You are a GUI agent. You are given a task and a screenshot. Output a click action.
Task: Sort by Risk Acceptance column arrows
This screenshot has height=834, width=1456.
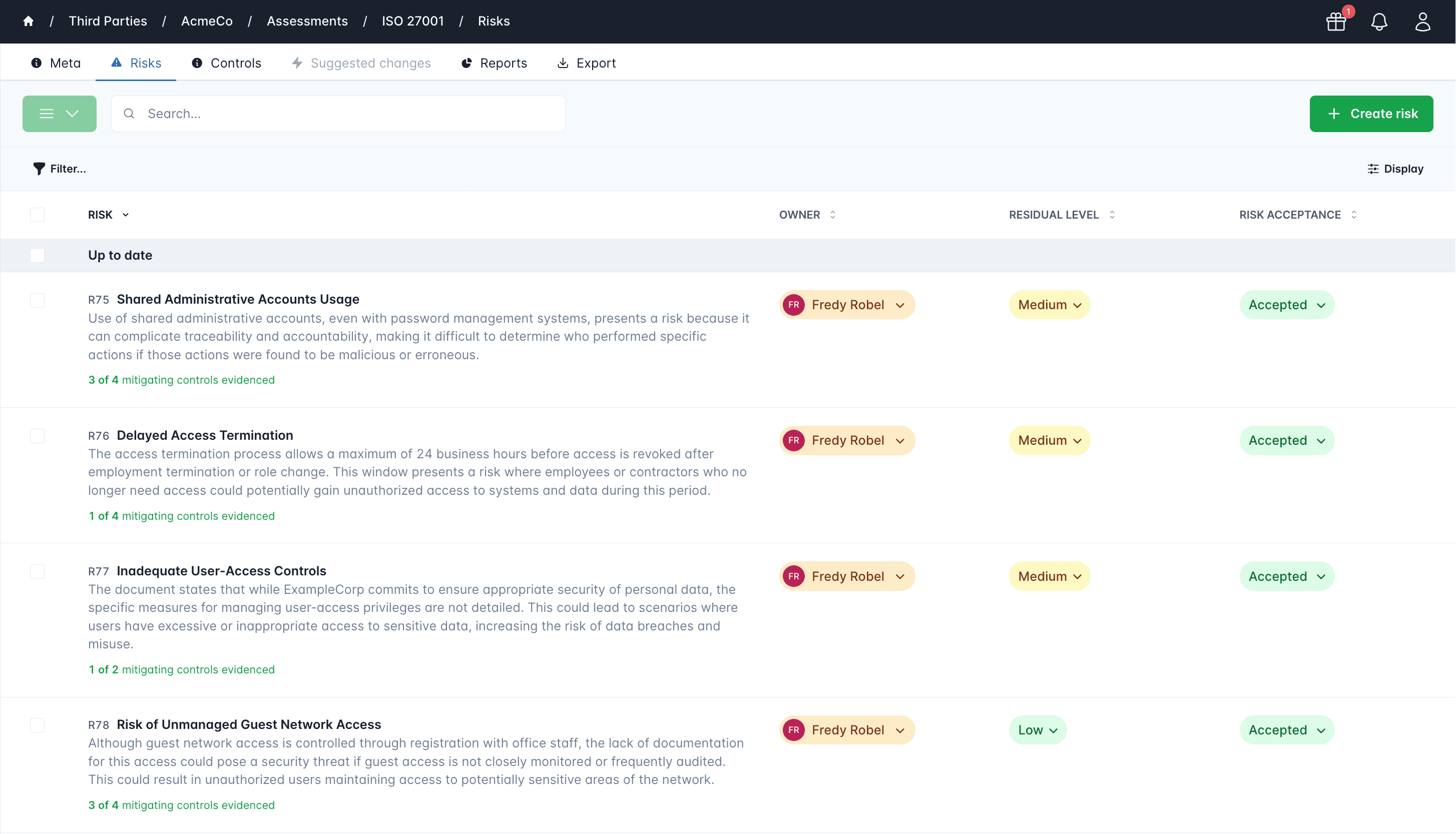pyautogui.click(x=1353, y=215)
